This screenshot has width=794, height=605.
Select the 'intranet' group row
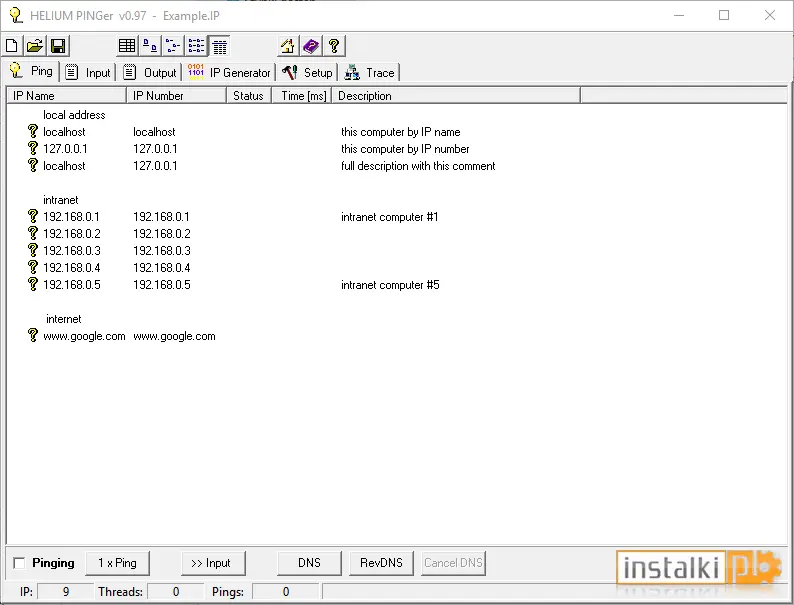point(61,200)
